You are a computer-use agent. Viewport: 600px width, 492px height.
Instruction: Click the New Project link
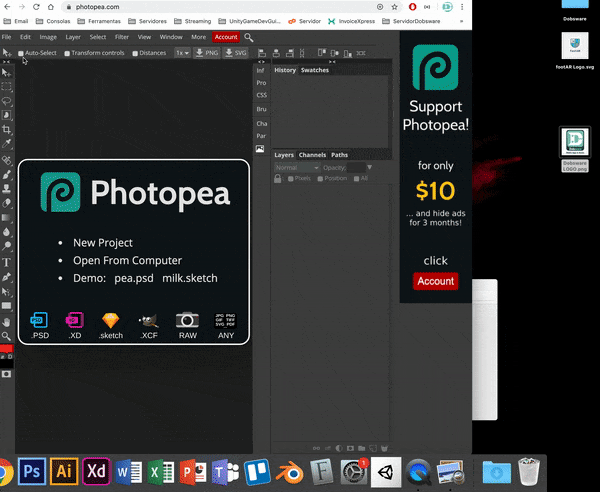pos(102,243)
